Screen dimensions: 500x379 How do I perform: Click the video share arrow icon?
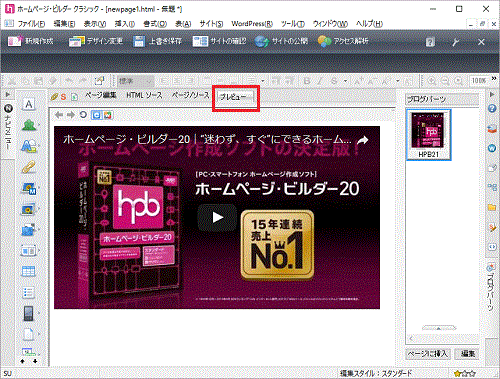coord(363,140)
